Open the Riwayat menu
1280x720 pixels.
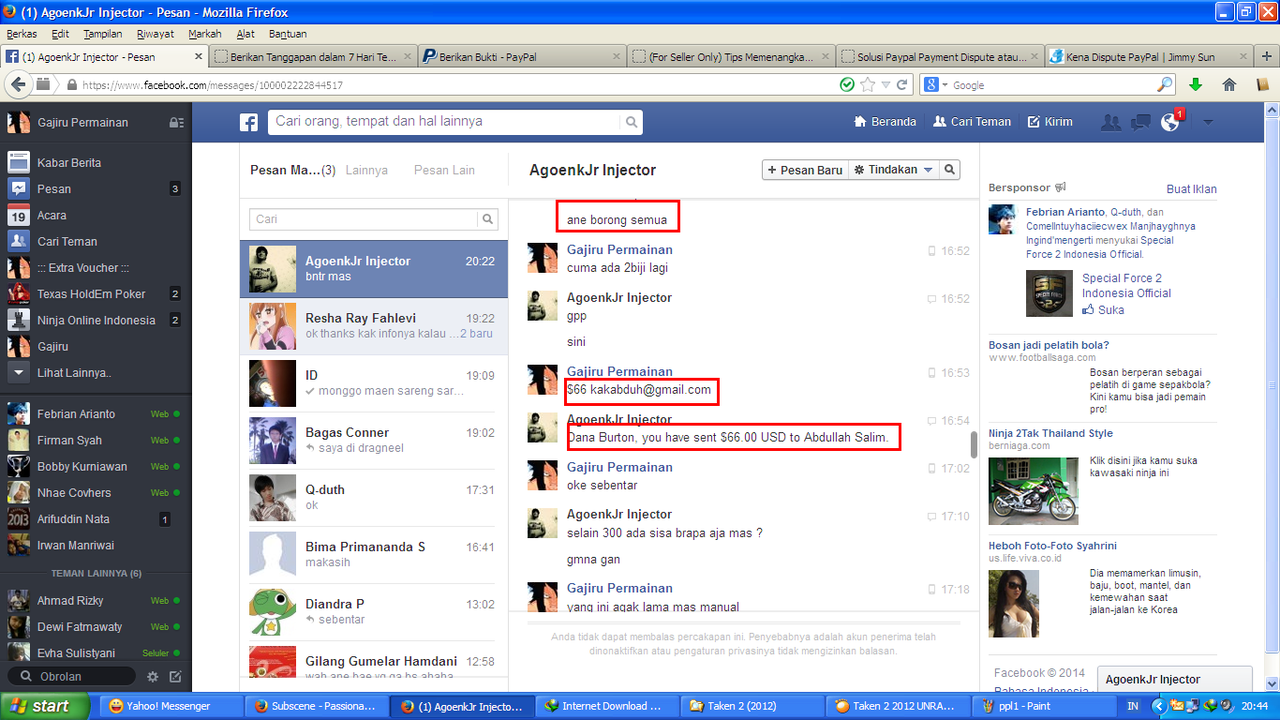pyautogui.click(x=154, y=34)
